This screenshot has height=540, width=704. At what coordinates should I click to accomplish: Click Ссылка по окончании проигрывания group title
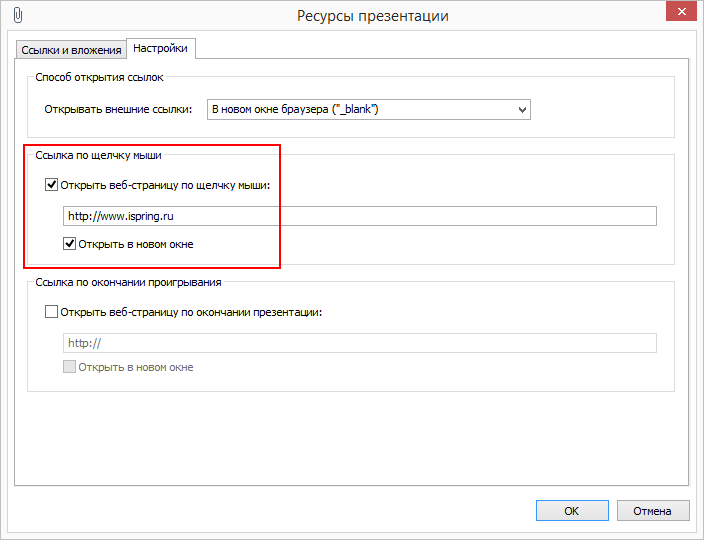[128, 282]
